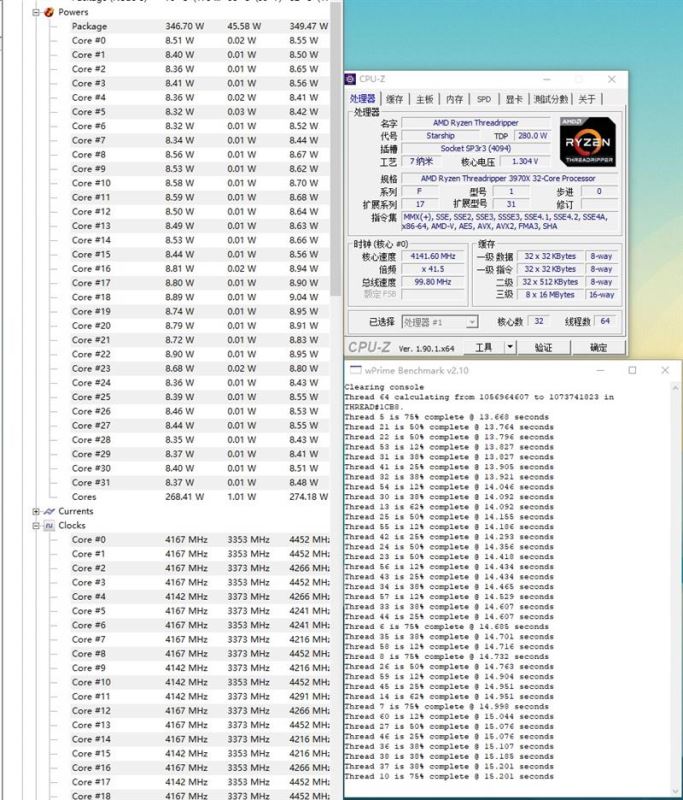The width and height of the screenshot is (683, 800).
Task: Open the 处理器 tab in CPU-Z
Action: [x=363, y=99]
